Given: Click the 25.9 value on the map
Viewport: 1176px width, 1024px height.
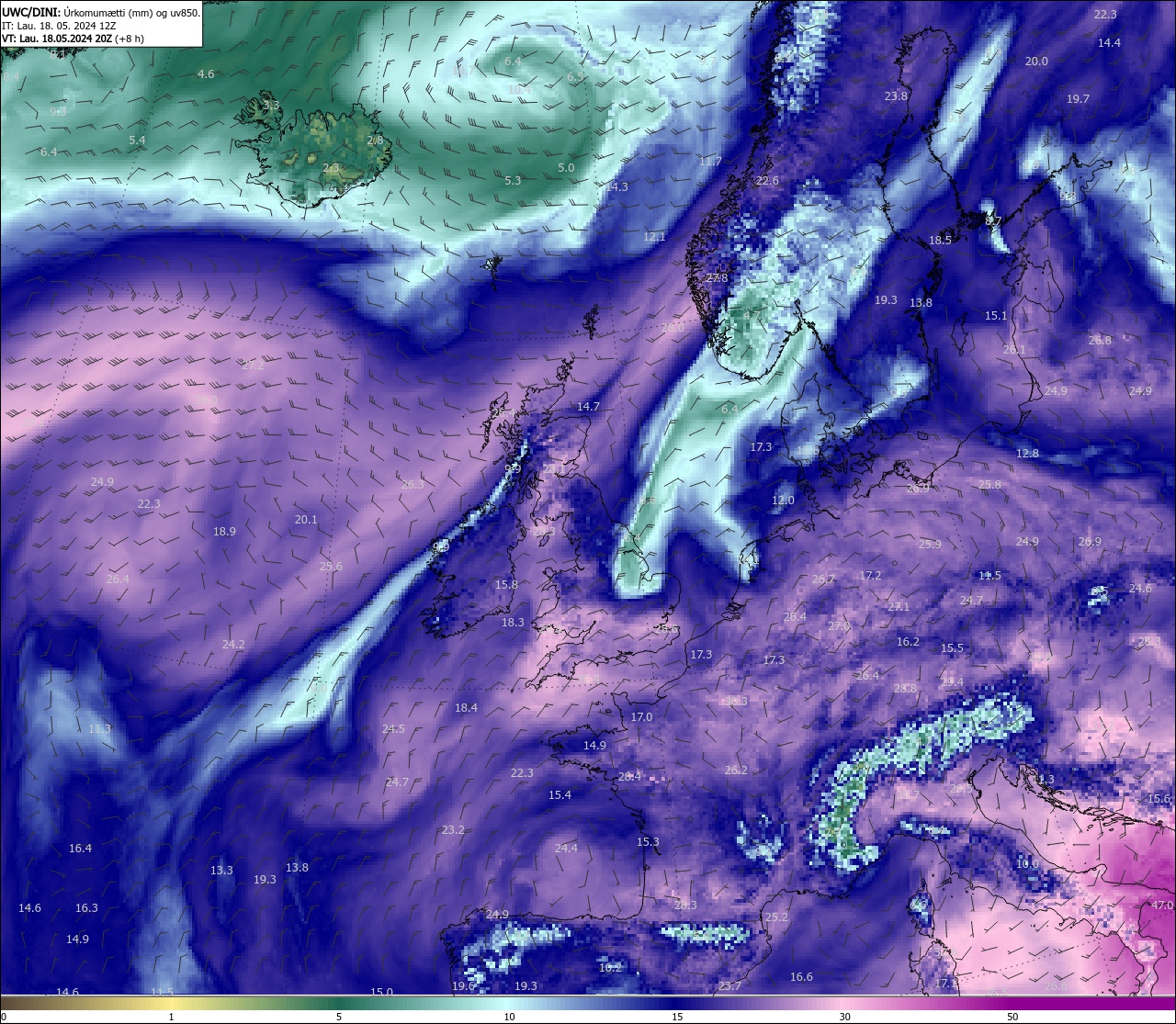Looking at the screenshot, I should [x=930, y=544].
